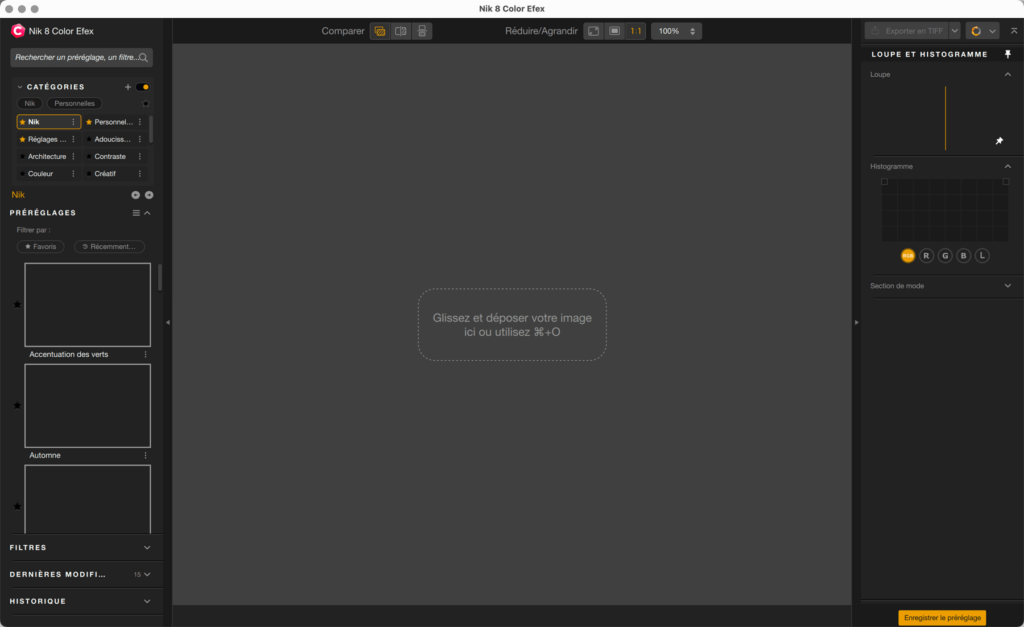1024x627 pixels.
Task: Toggle shadow clipping indicator in histogram
Action: [x=884, y=182]
